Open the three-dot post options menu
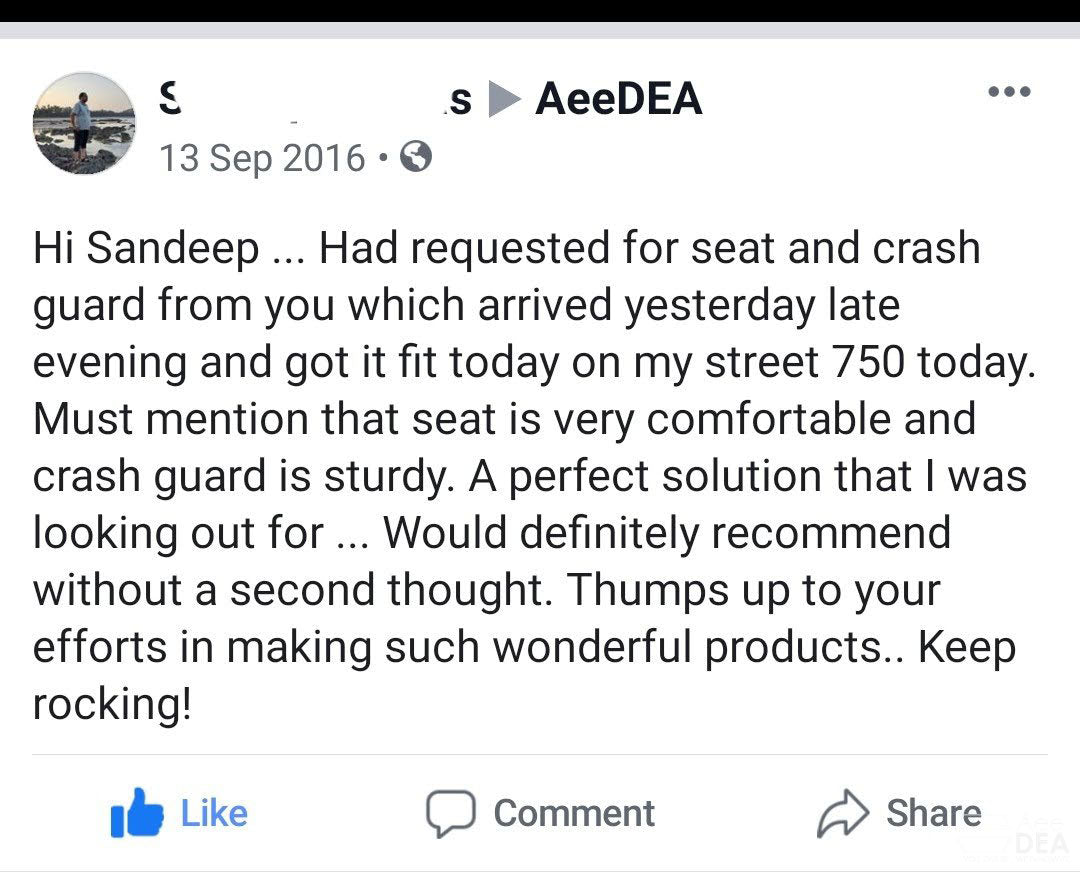This screenshot has width=1080, height=872. [1008, 92]
